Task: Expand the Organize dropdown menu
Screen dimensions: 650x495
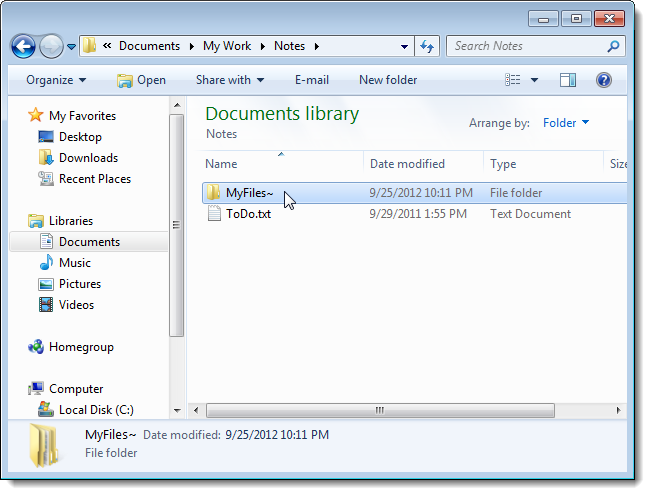Action: tap(56, 80)
